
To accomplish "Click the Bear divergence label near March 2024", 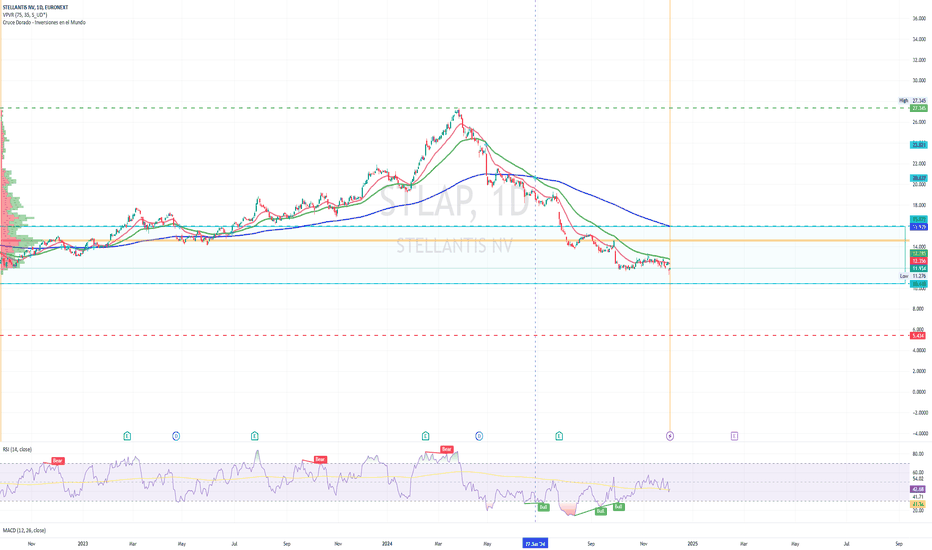I will click(x=446, y=449).
